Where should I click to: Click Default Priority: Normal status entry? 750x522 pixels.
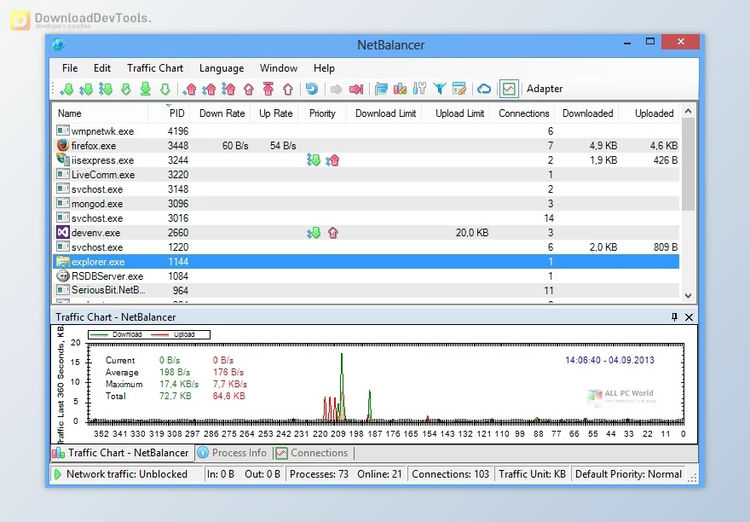628,474
